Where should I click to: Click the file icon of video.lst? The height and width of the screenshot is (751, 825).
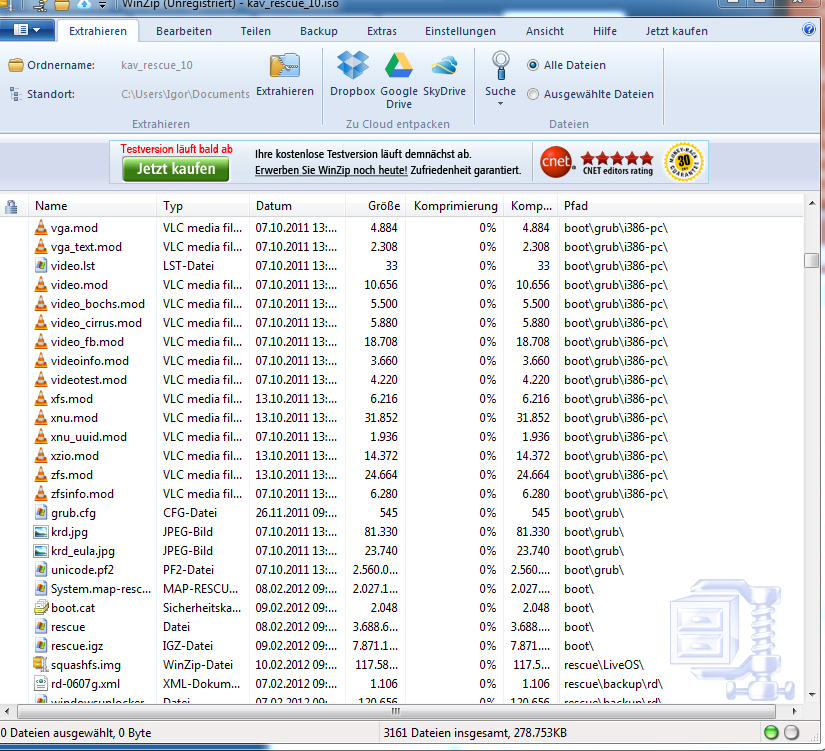coord(41,266)
